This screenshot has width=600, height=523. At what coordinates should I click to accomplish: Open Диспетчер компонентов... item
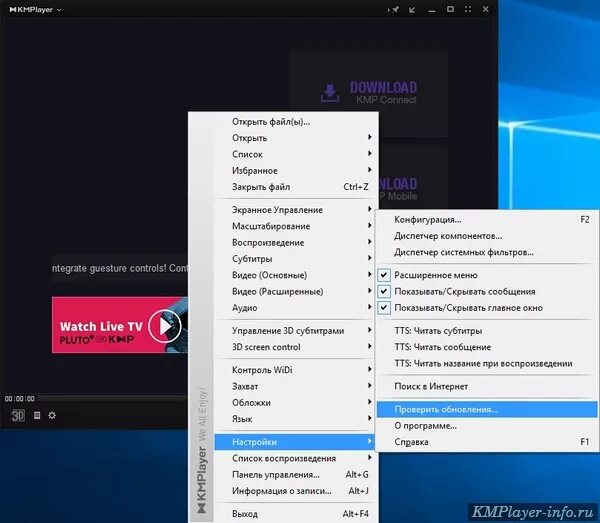coord(487,236)
